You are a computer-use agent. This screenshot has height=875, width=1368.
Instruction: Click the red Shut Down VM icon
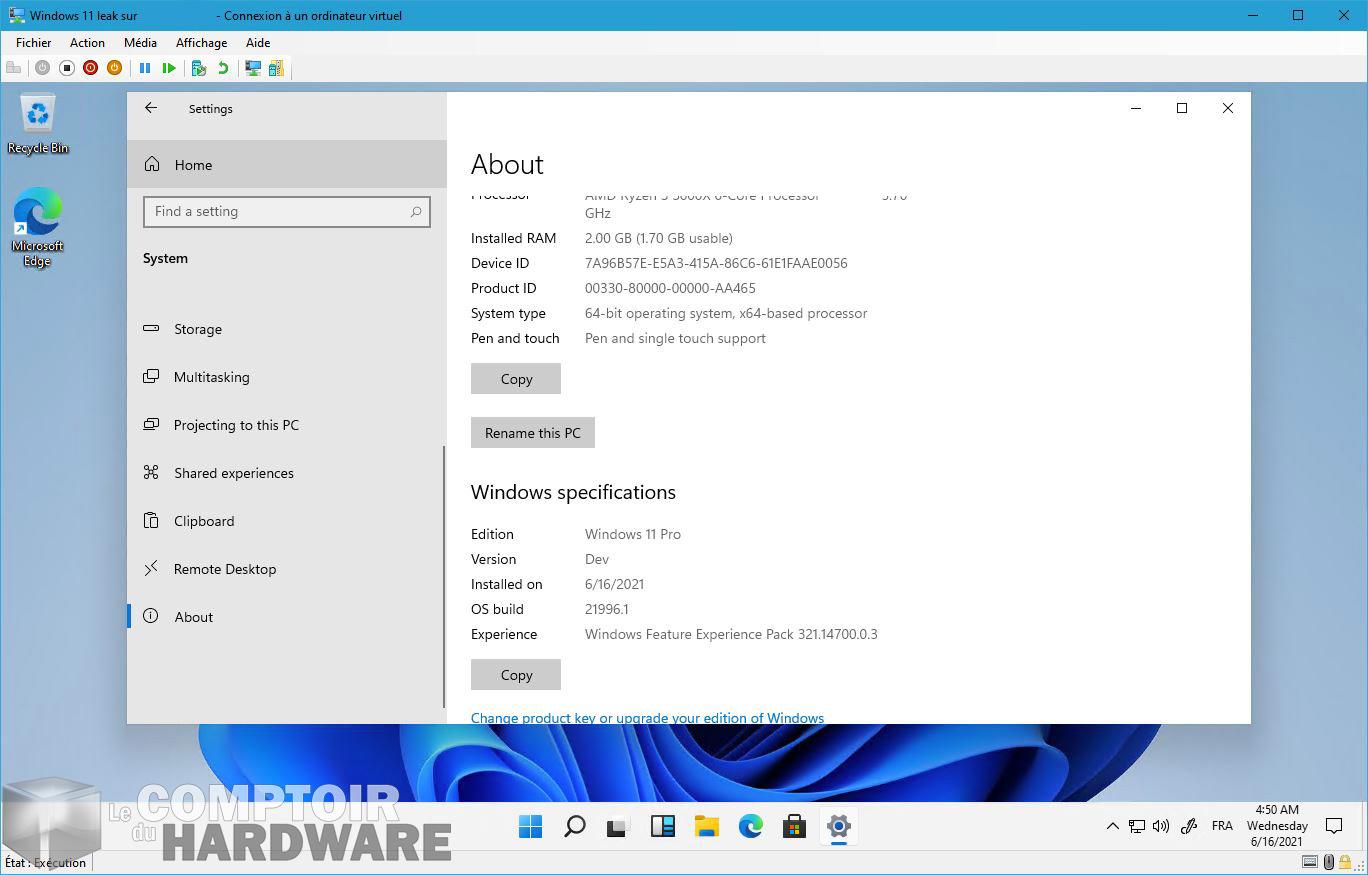(x=90, y=68)
